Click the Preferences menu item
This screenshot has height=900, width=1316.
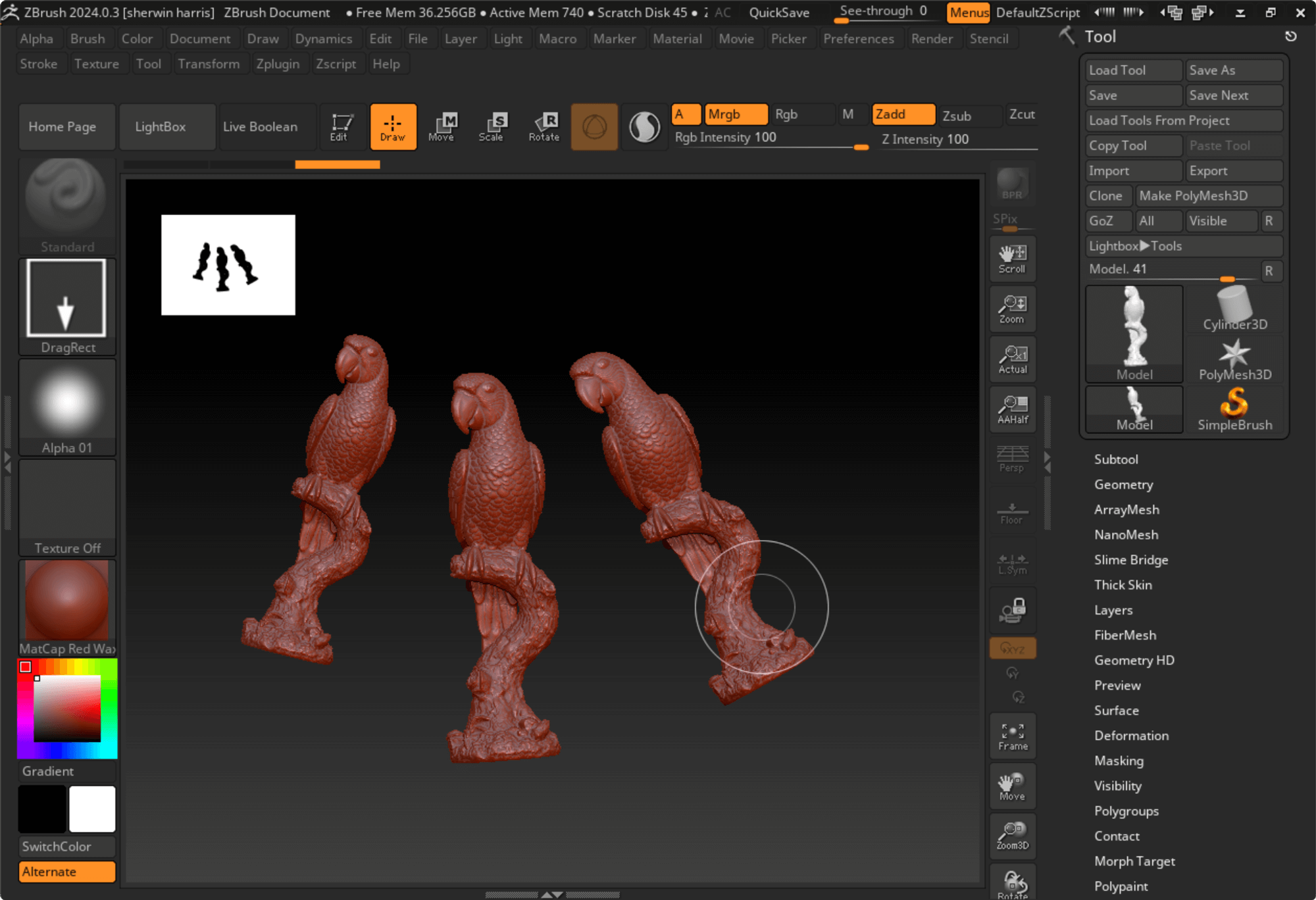click(x=858, y=38)
